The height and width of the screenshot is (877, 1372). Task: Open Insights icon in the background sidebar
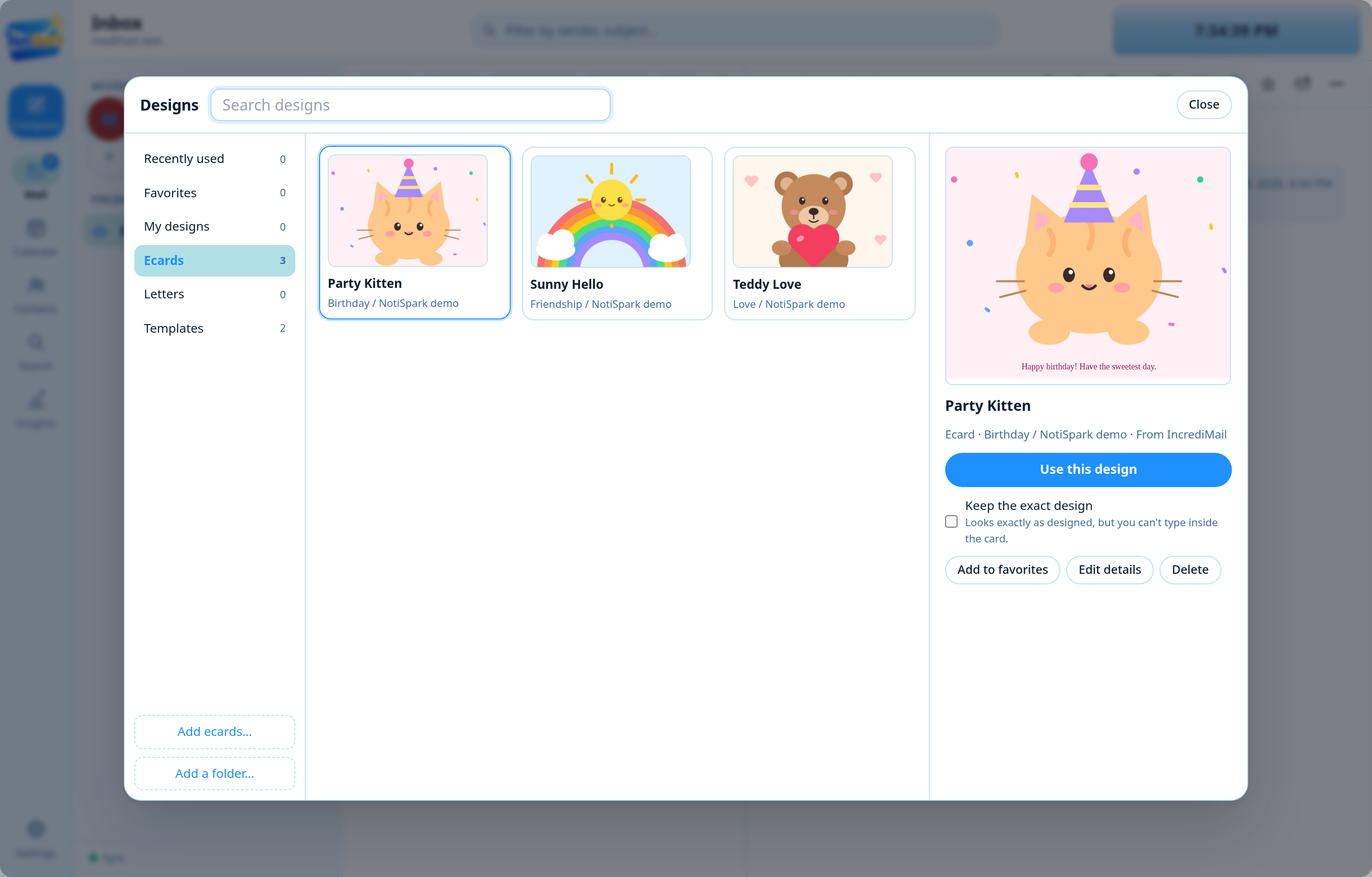pos(36,409)
